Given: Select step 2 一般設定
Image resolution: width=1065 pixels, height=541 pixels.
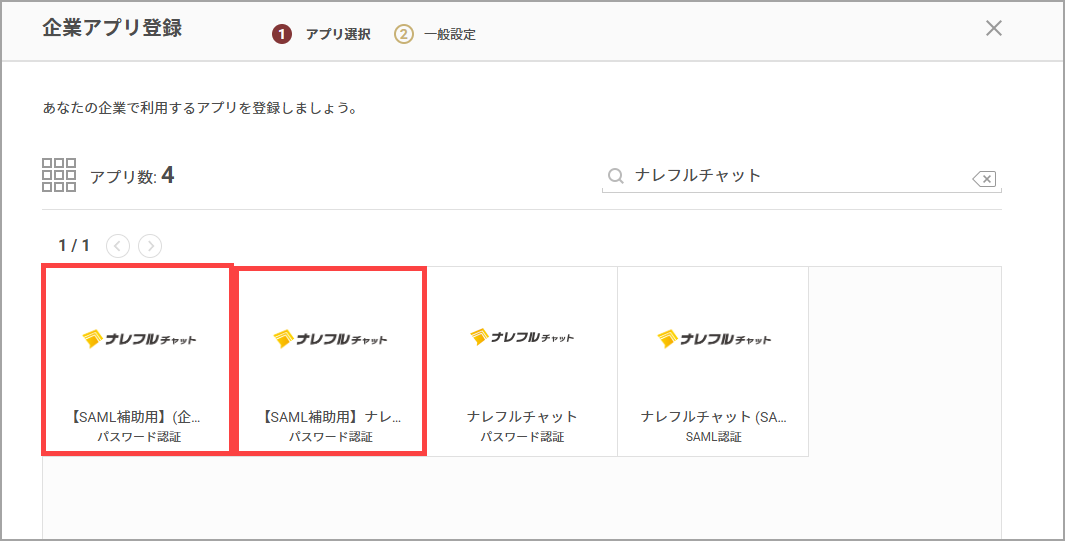Looking at the screenshot, I should coord(435,34).
